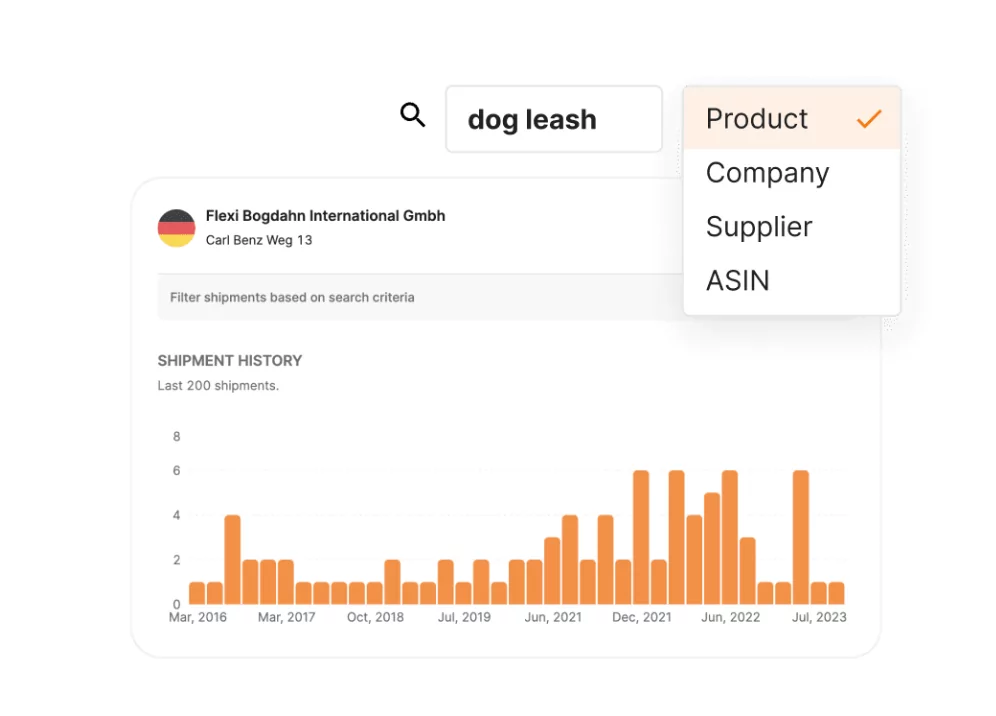Click the y-axis label 6

tap(177, 471)
